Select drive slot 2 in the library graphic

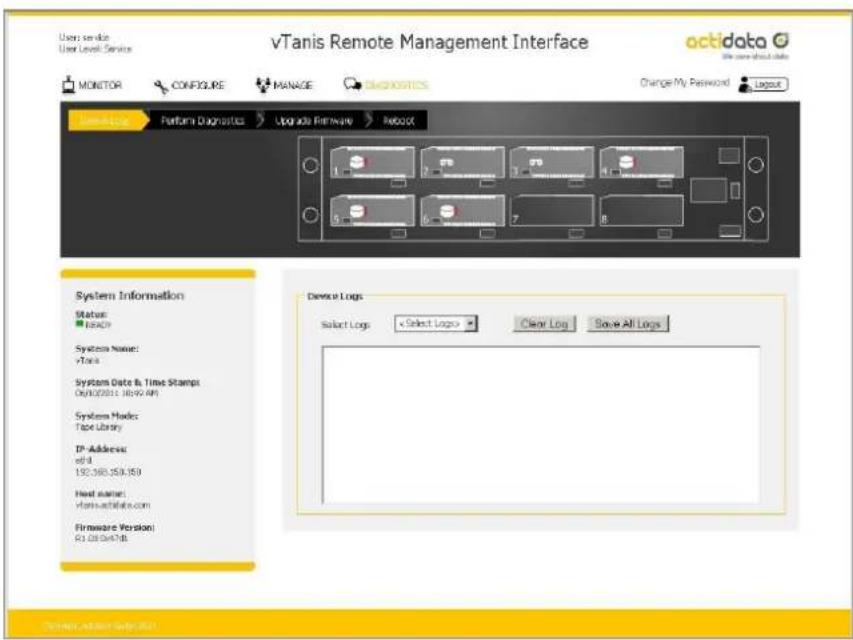(x=463, y=162)
